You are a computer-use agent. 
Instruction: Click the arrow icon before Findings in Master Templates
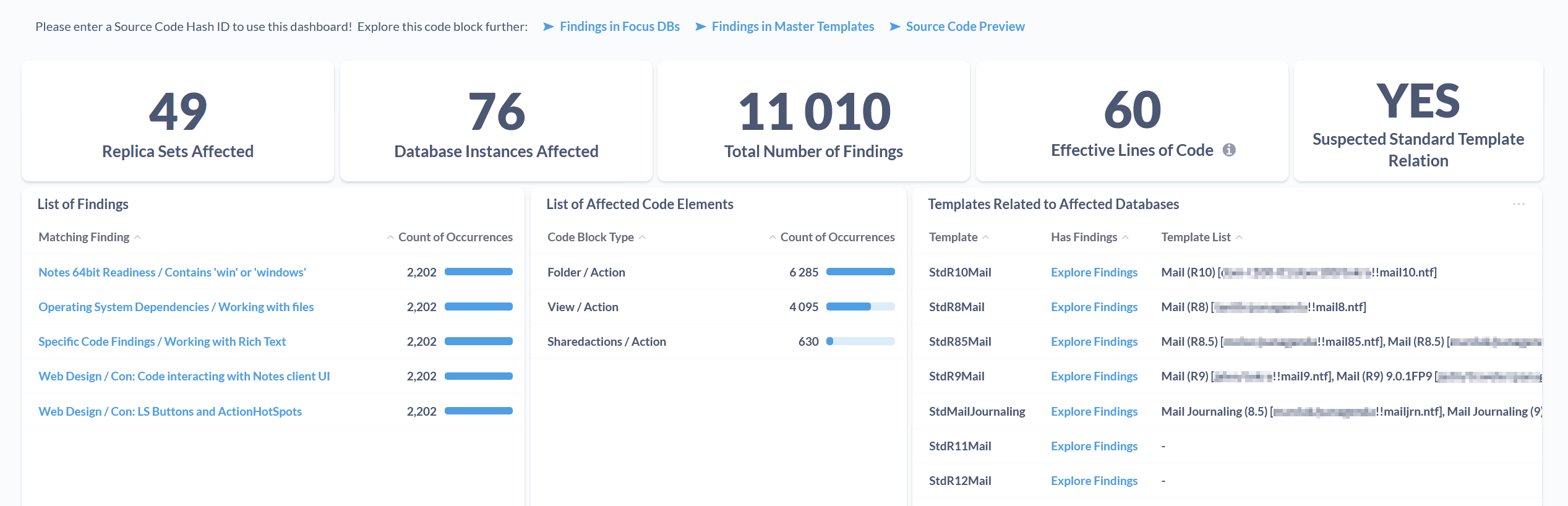pyautogui.click(x=700, y=27)
